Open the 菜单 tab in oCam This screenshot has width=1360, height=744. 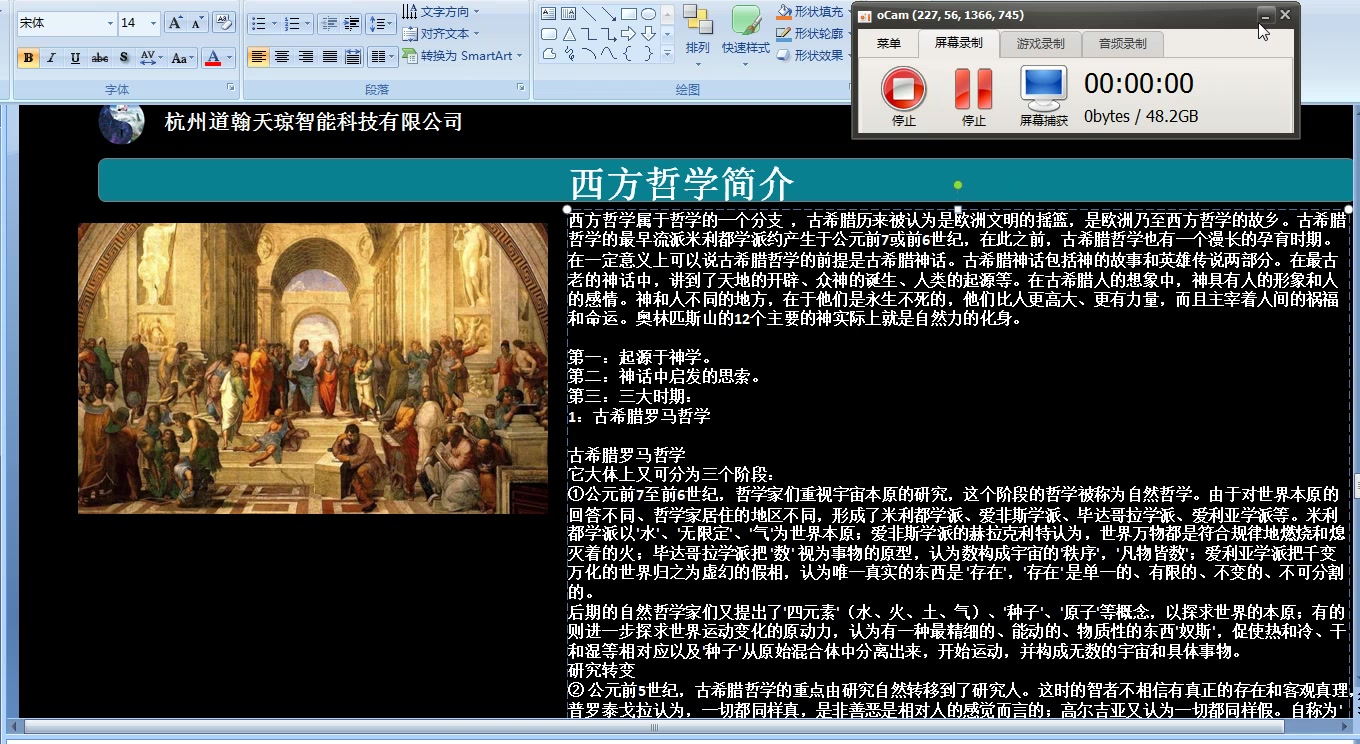click(x=888, y=43)
